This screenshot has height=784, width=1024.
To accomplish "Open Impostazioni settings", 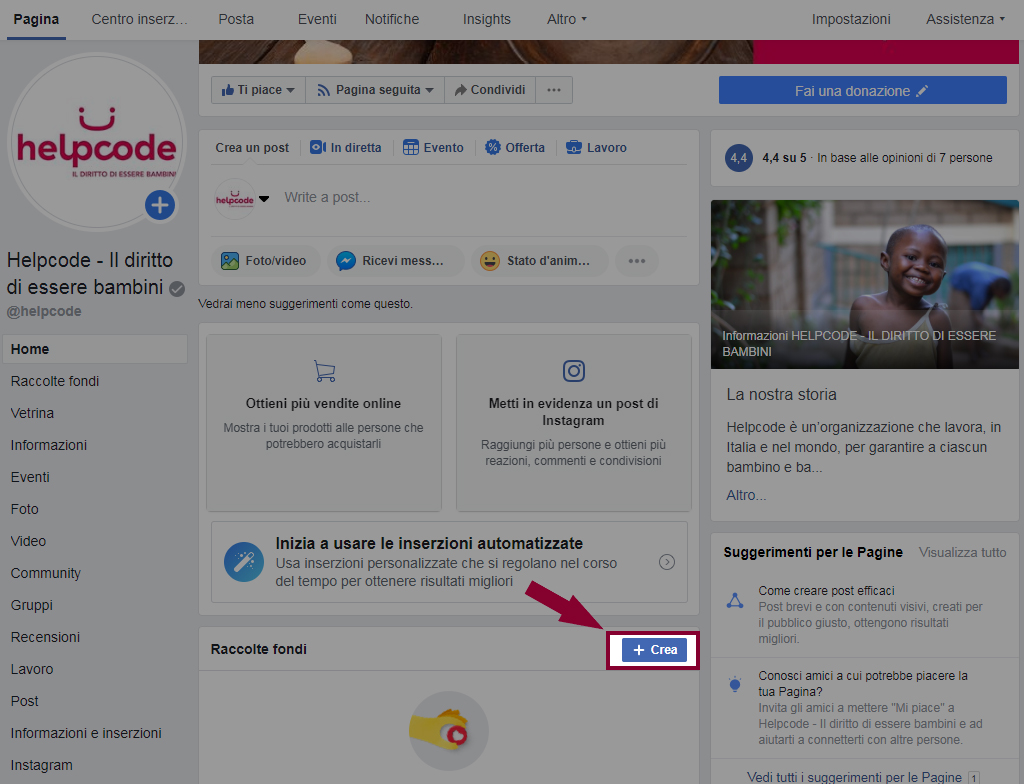I will tap(851, 20).
